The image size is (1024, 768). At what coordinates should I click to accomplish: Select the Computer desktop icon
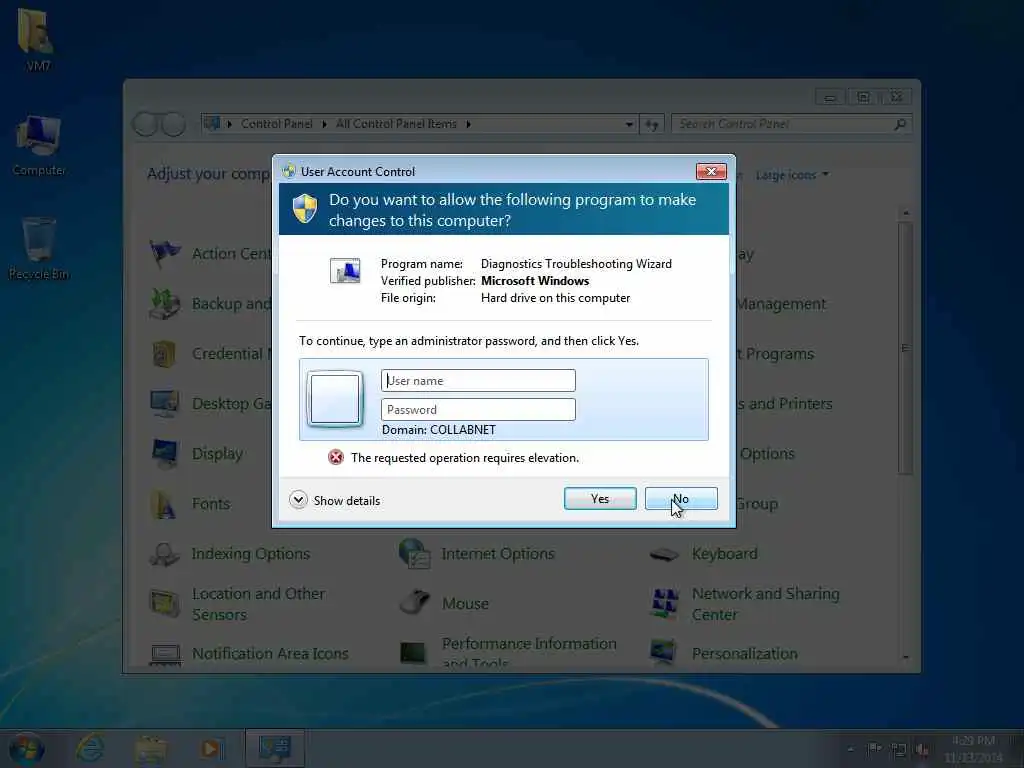[x=39, y=146]
